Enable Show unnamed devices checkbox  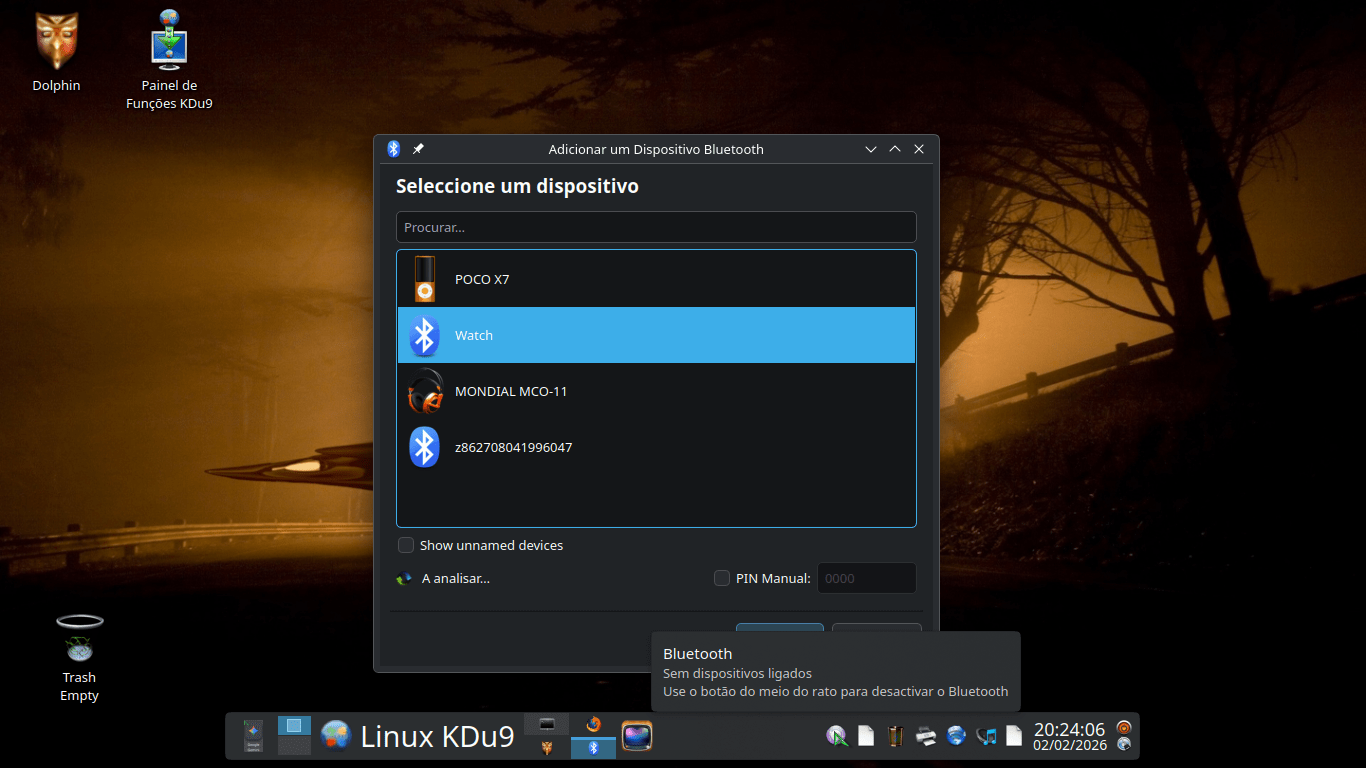406,545
